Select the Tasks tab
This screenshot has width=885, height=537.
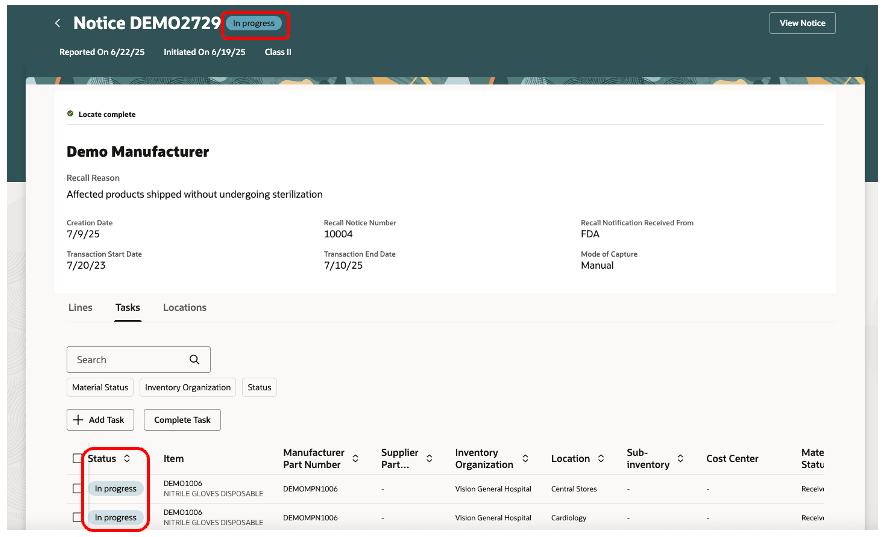tap(128, 308)
